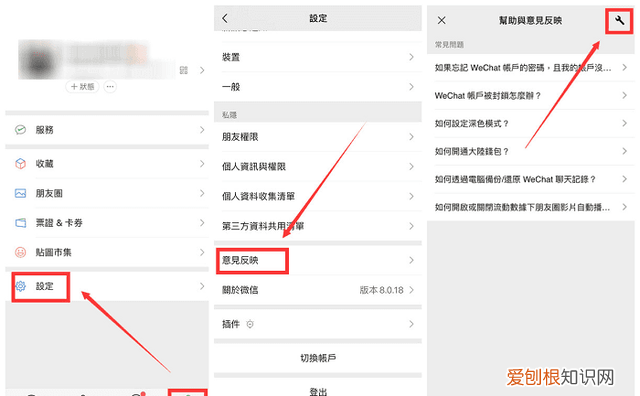Open FAQ about 朋友圈影片自動播放
This screenshot has width=640, height=396.
point(531,207)
